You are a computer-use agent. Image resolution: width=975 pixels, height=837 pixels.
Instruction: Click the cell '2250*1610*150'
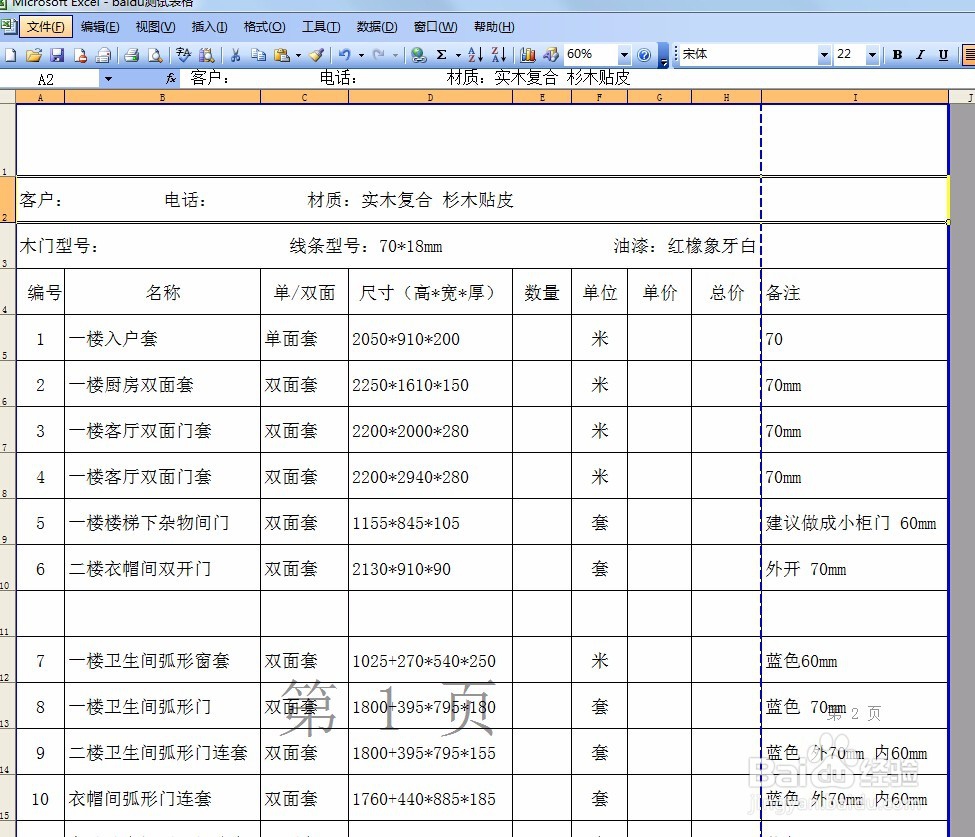(x=430, y=384)
